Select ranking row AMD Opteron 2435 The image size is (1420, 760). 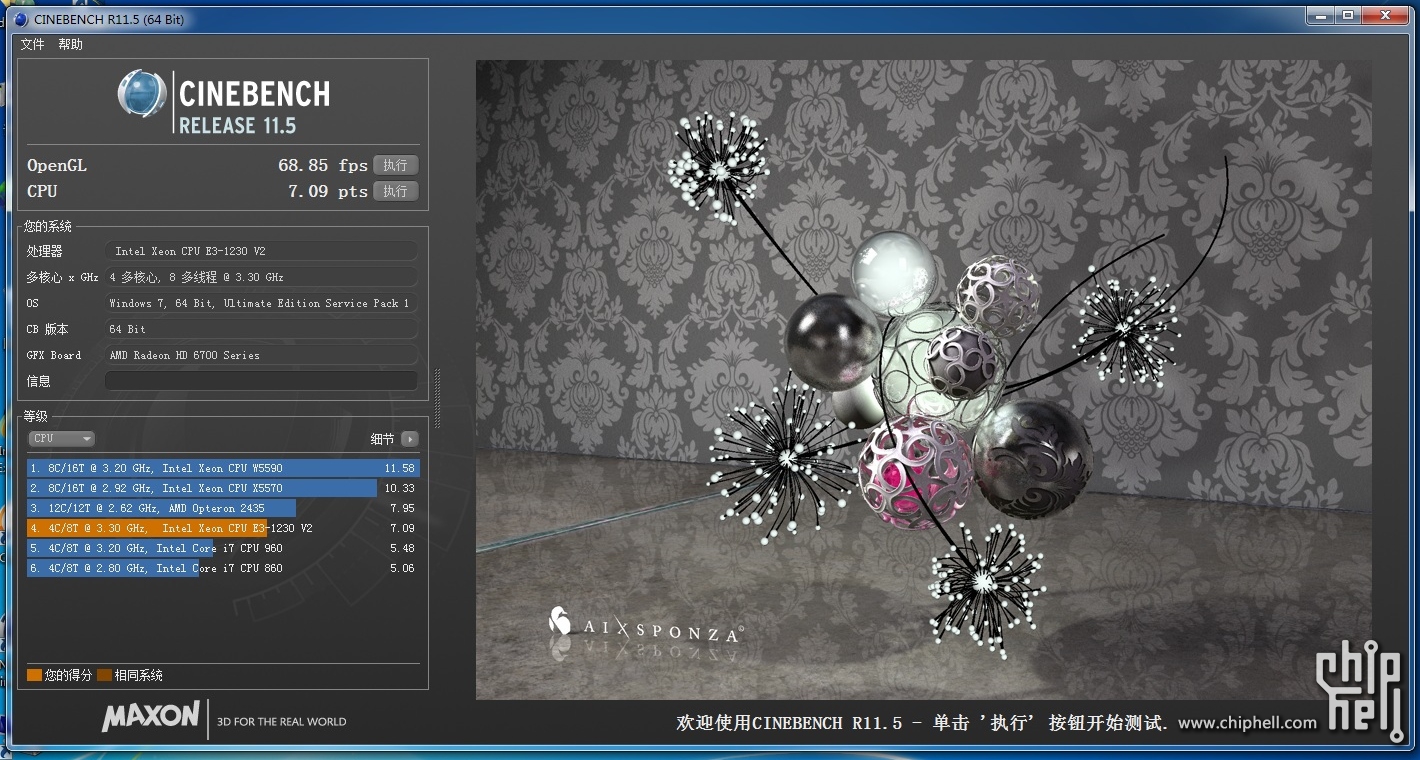[x=223, y=508]
